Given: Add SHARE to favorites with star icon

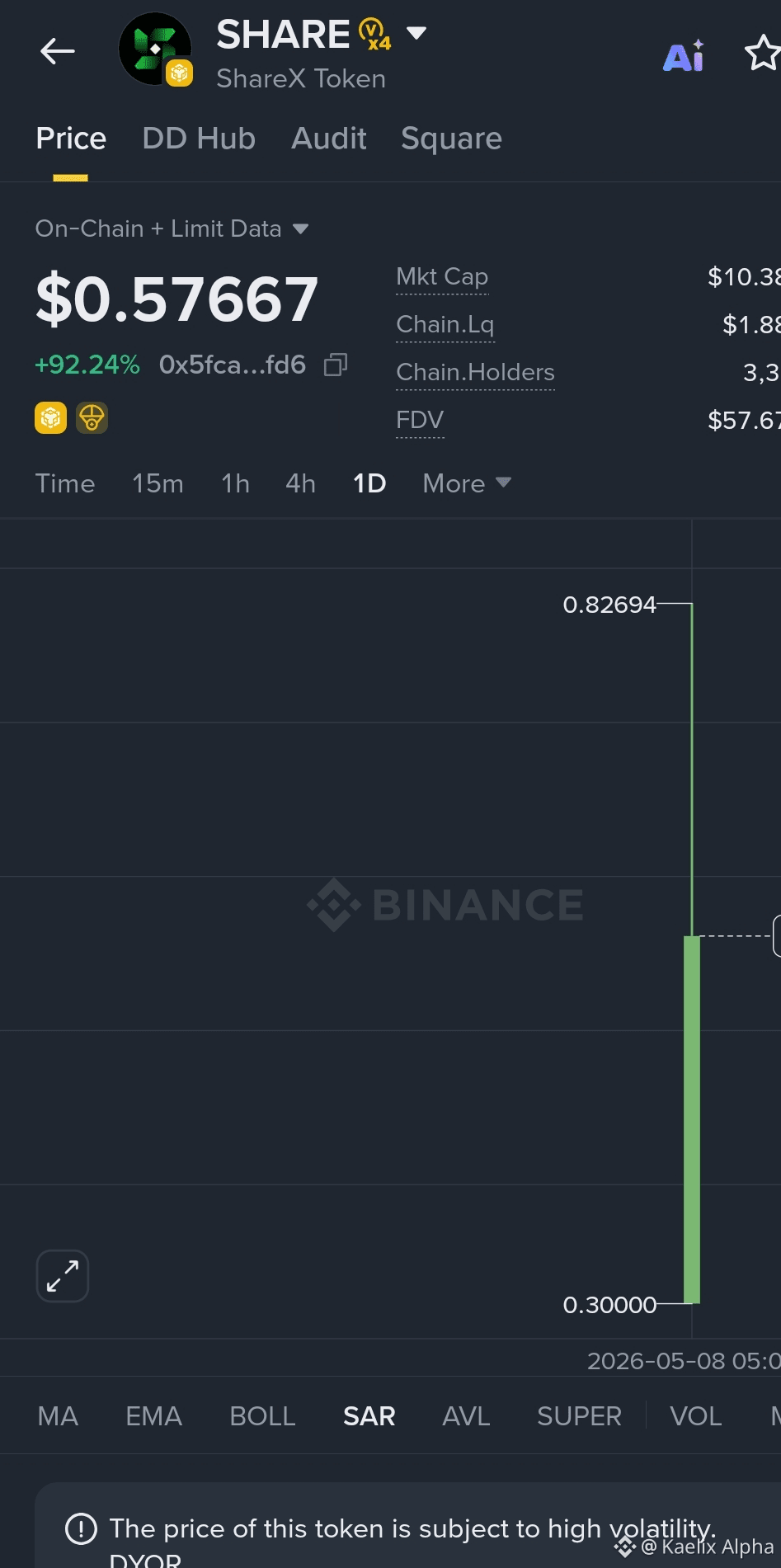Looking at the screenshot, I should [x=762, y=54].
